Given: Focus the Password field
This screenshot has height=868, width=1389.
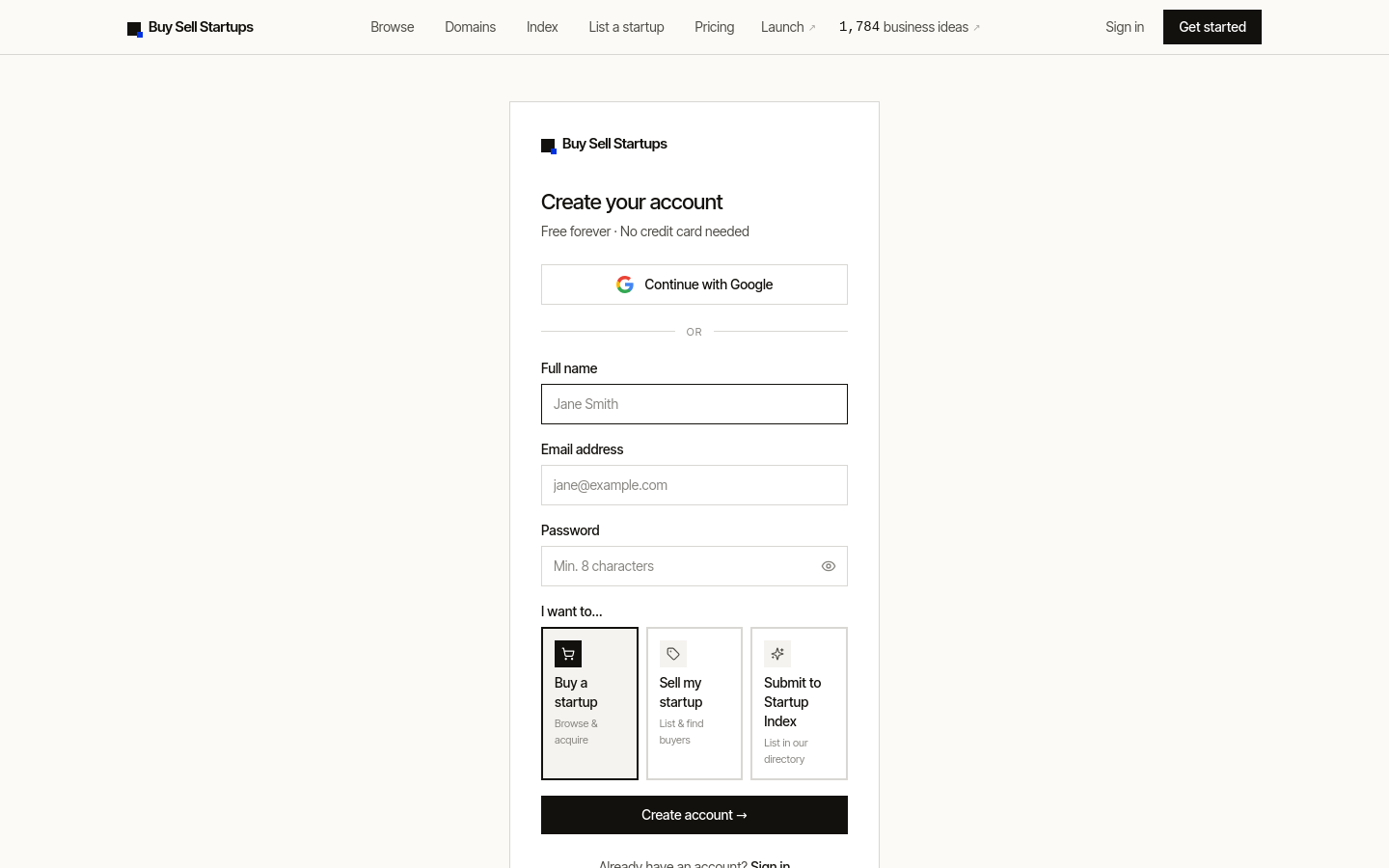Looking at the screenshot, I should 694,566.
